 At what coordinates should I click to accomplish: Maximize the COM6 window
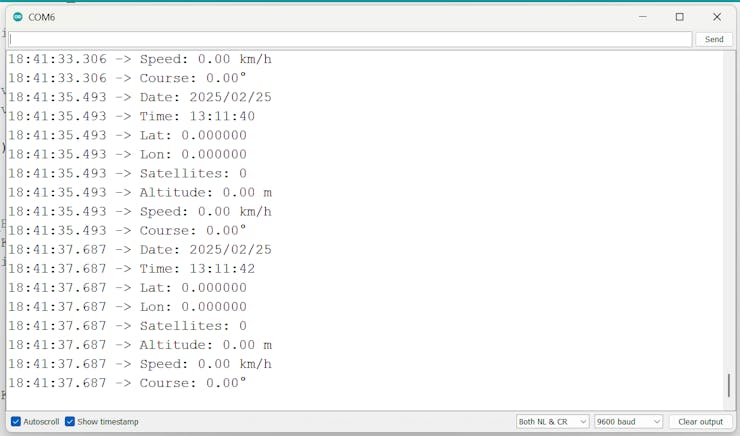point(680,17)
